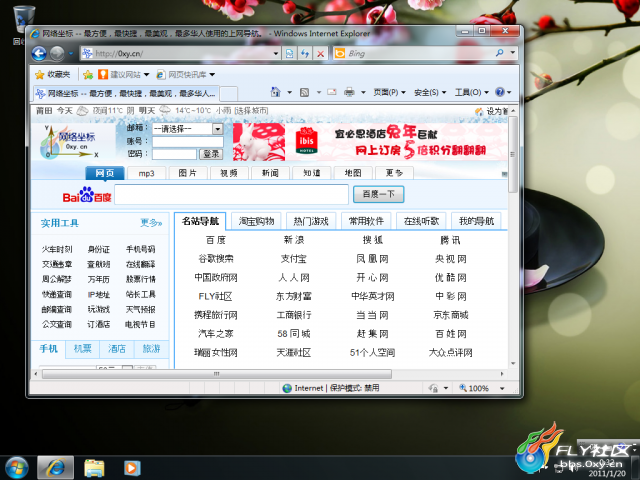
Task: Open the 京东商城 site link
Action: tap(451, 315)
